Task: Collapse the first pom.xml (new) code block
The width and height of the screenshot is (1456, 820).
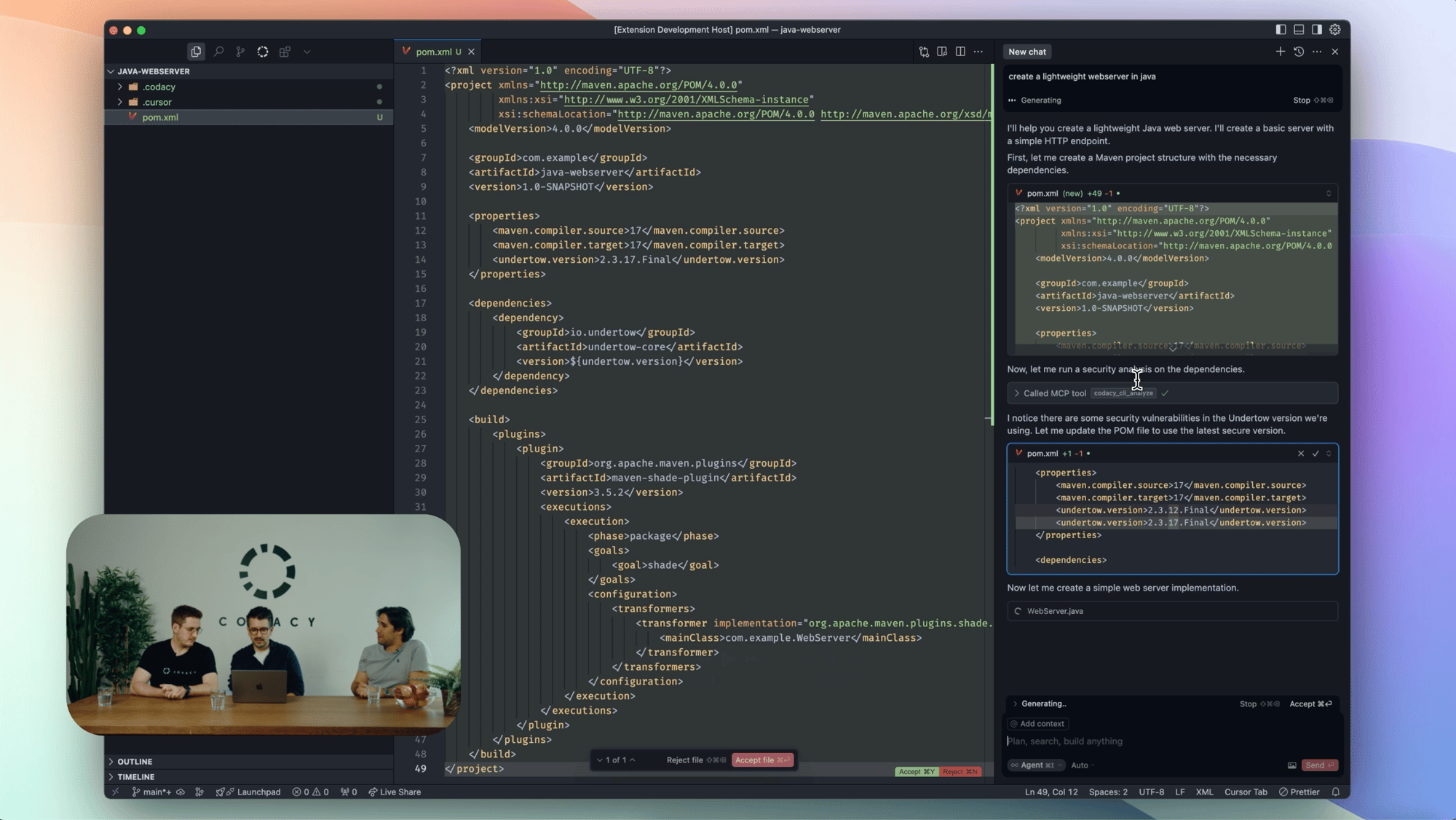Action: tap(1329, 194)
